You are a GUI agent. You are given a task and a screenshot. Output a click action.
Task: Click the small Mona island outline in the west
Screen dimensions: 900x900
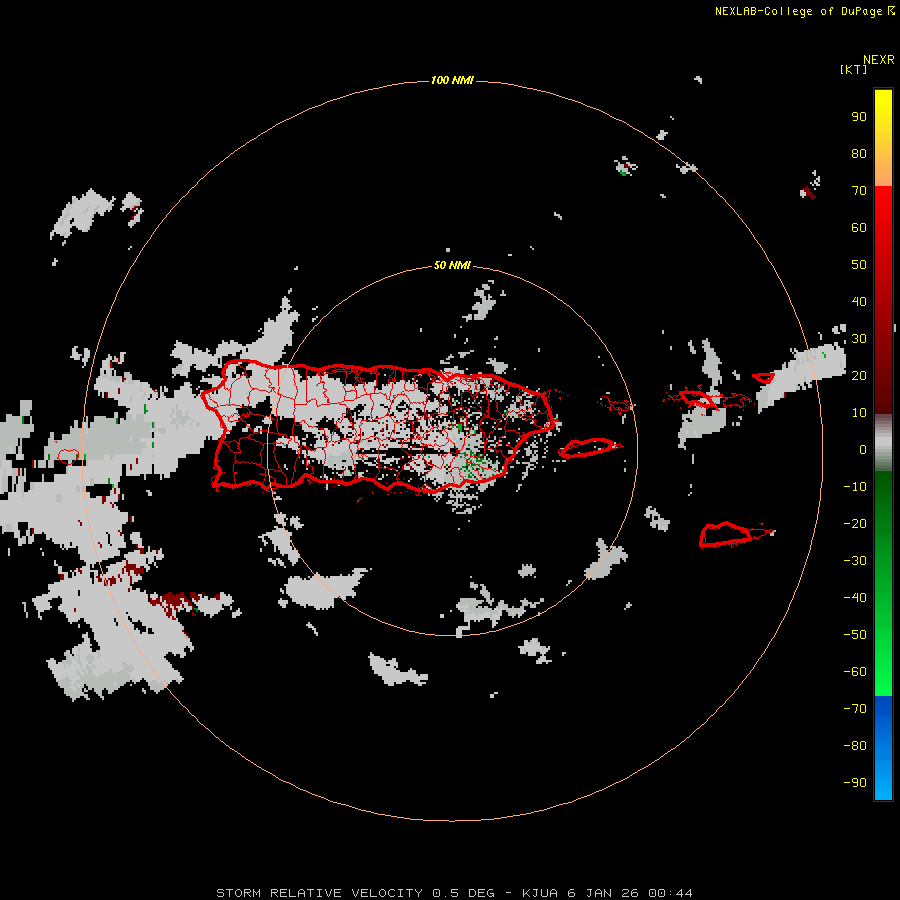(68, 457)
